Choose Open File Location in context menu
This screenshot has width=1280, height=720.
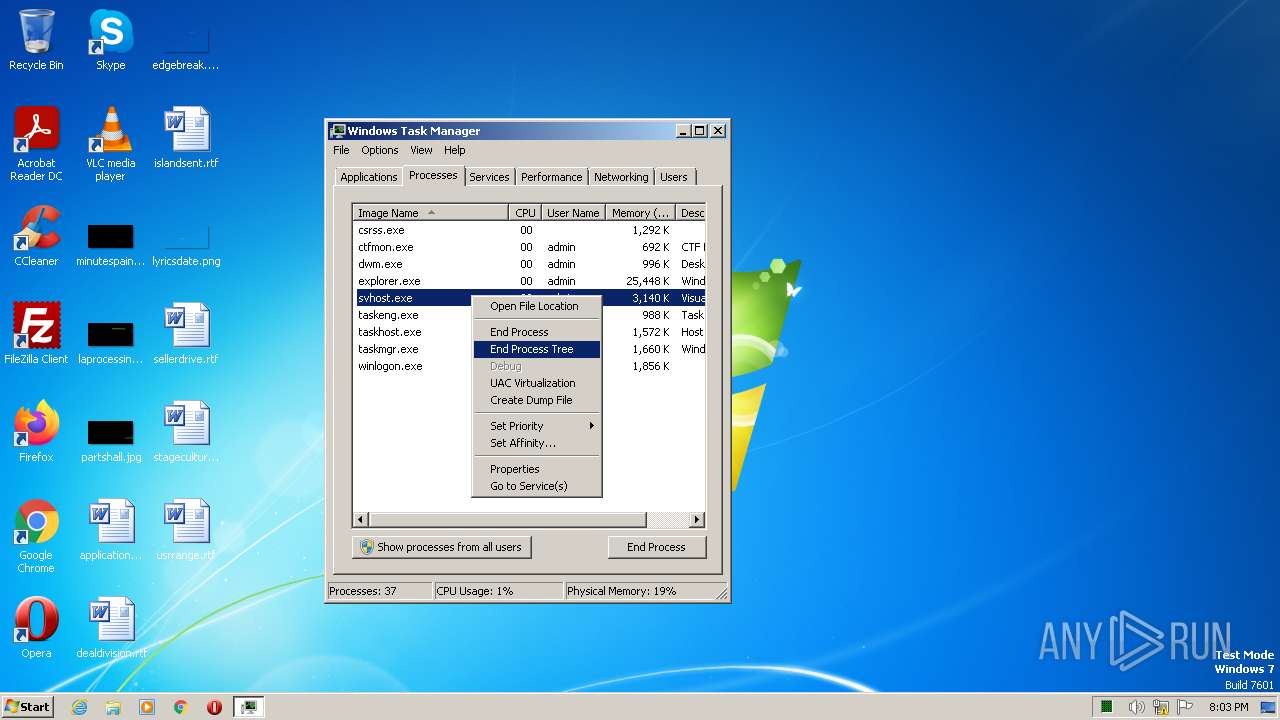pos(536,306)
